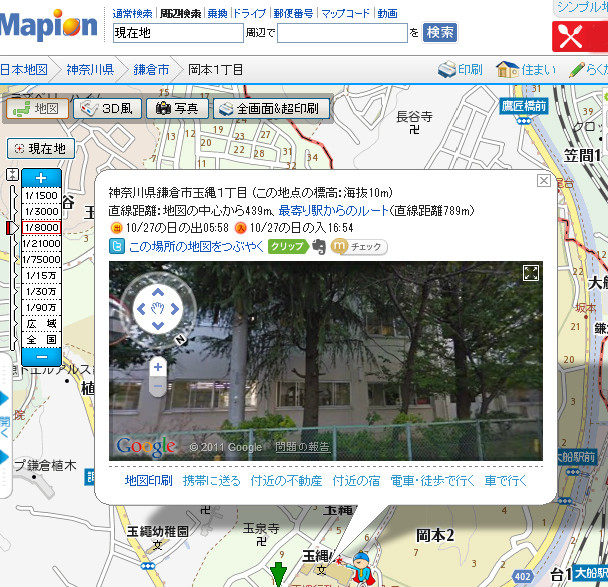Click the Evernote elephant icon
The width and height of the screenshot is (608, 587).
319,246
